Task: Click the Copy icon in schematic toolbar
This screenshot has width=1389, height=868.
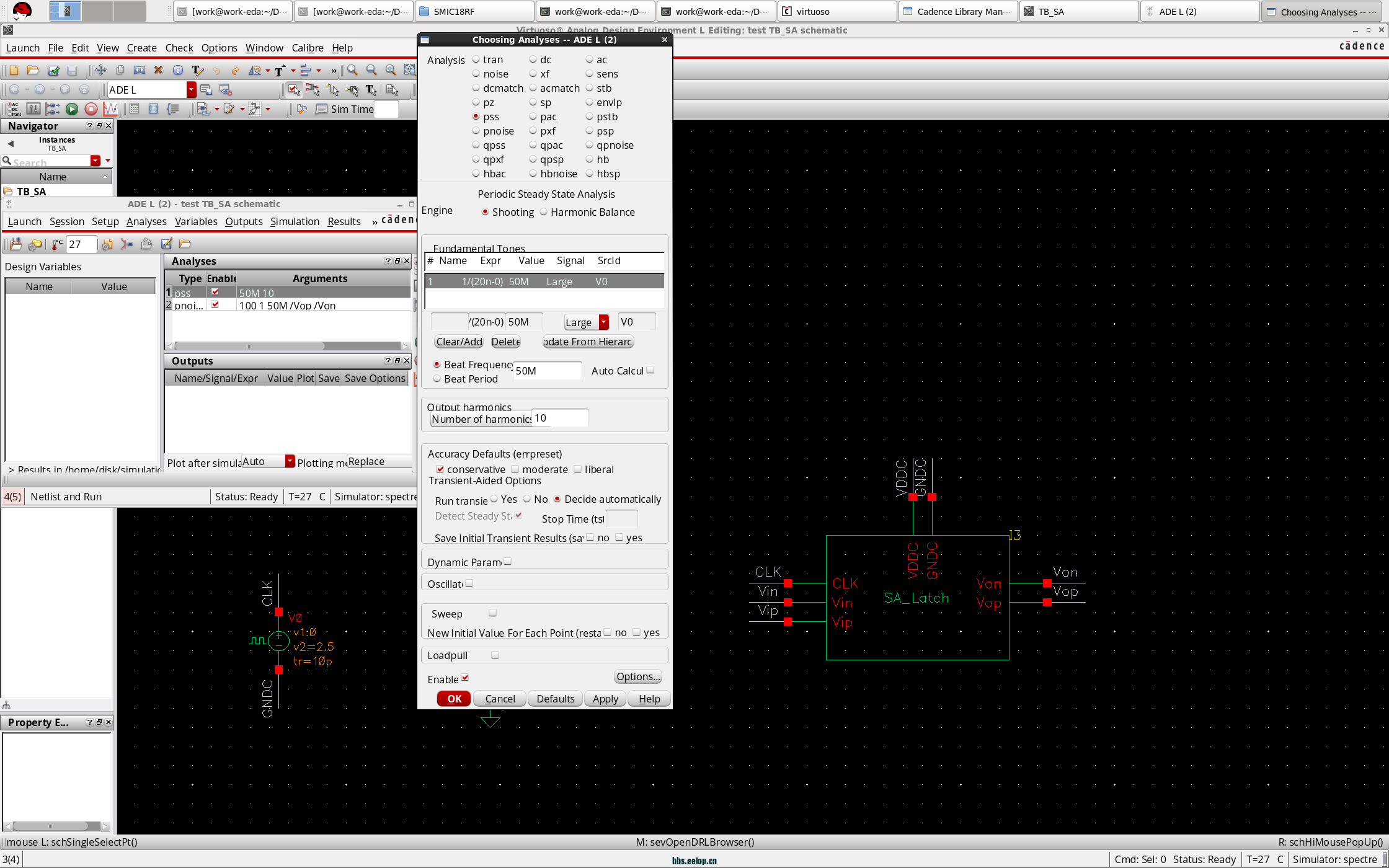Action: point(120,70)
